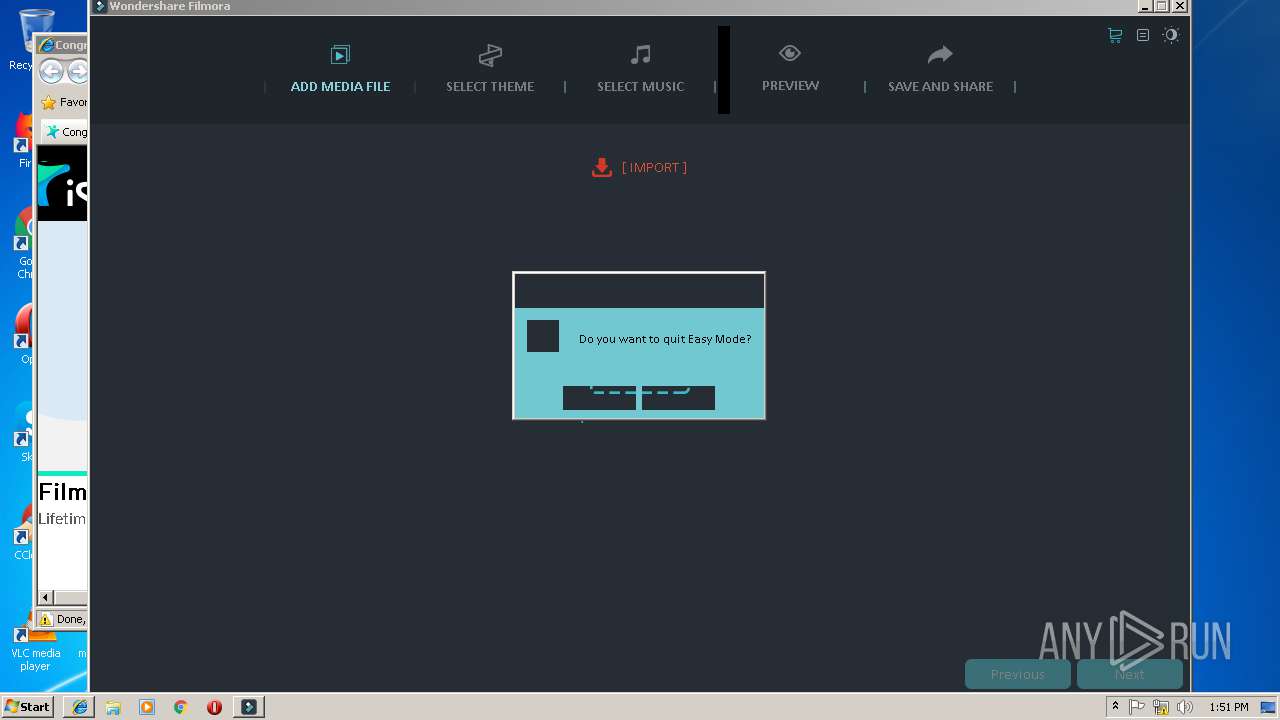Image resolution: width=1280 pixels, height=720 pixels.
Task: Click the Add Media File step icon
Action: [340, 54]
